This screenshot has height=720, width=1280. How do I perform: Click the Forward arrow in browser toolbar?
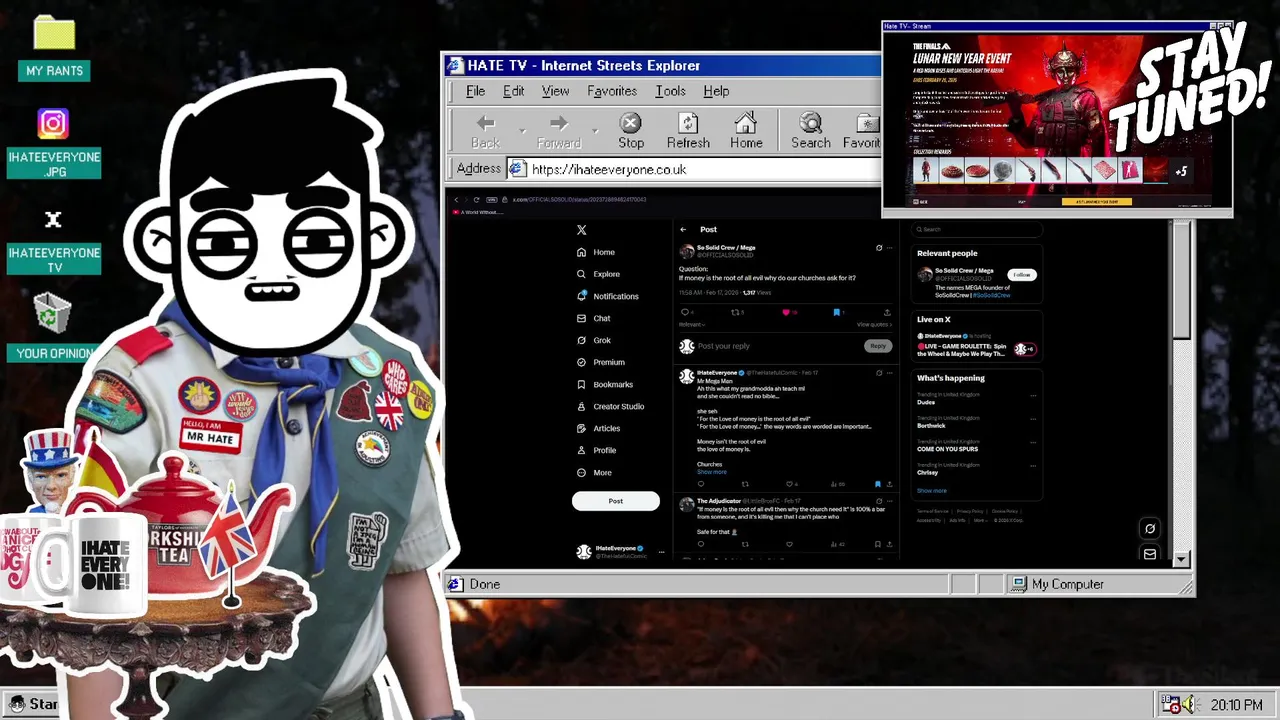[559, 123]
